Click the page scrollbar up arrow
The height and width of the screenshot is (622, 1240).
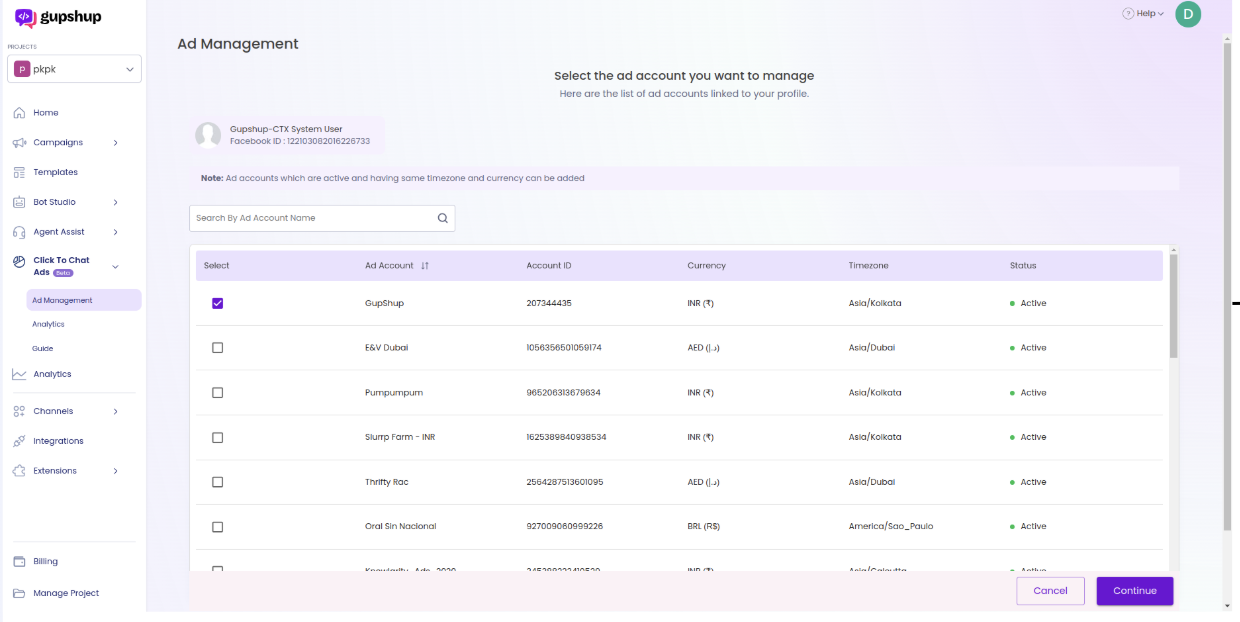tap(1227, 38)
